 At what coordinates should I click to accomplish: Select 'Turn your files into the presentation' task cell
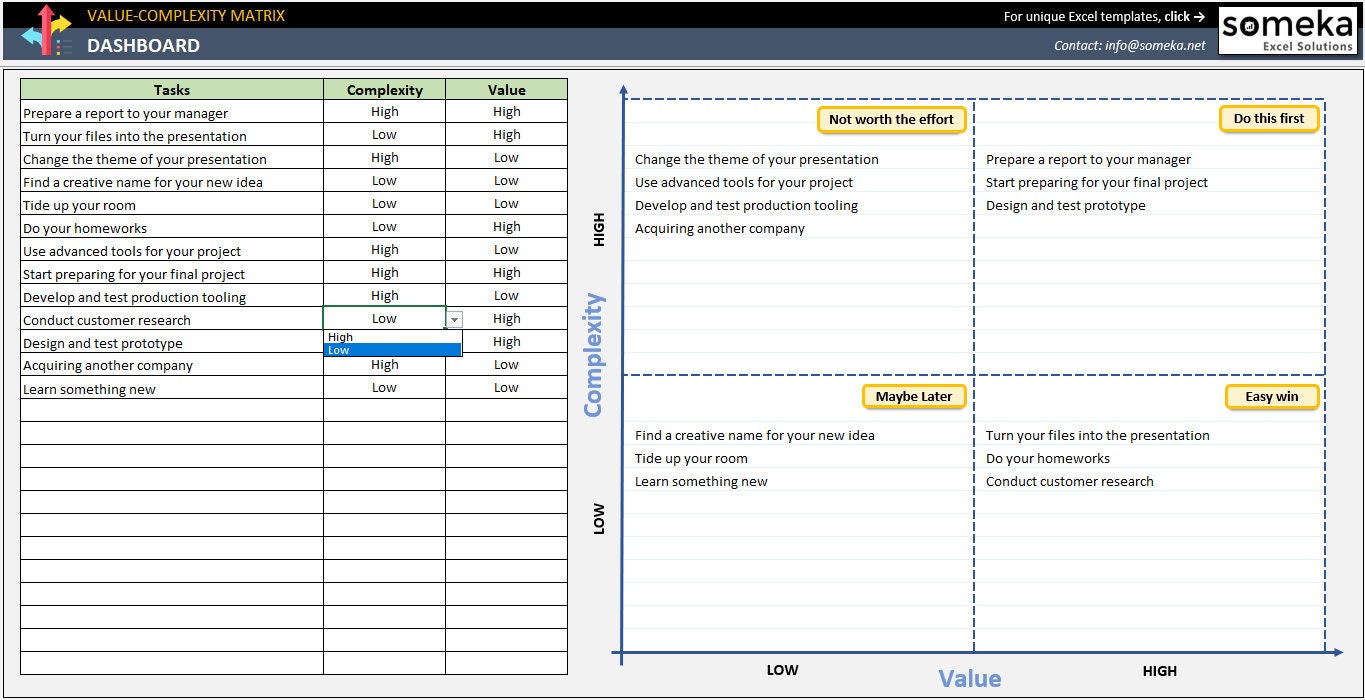pyautogui.click(x=172, y=135)
